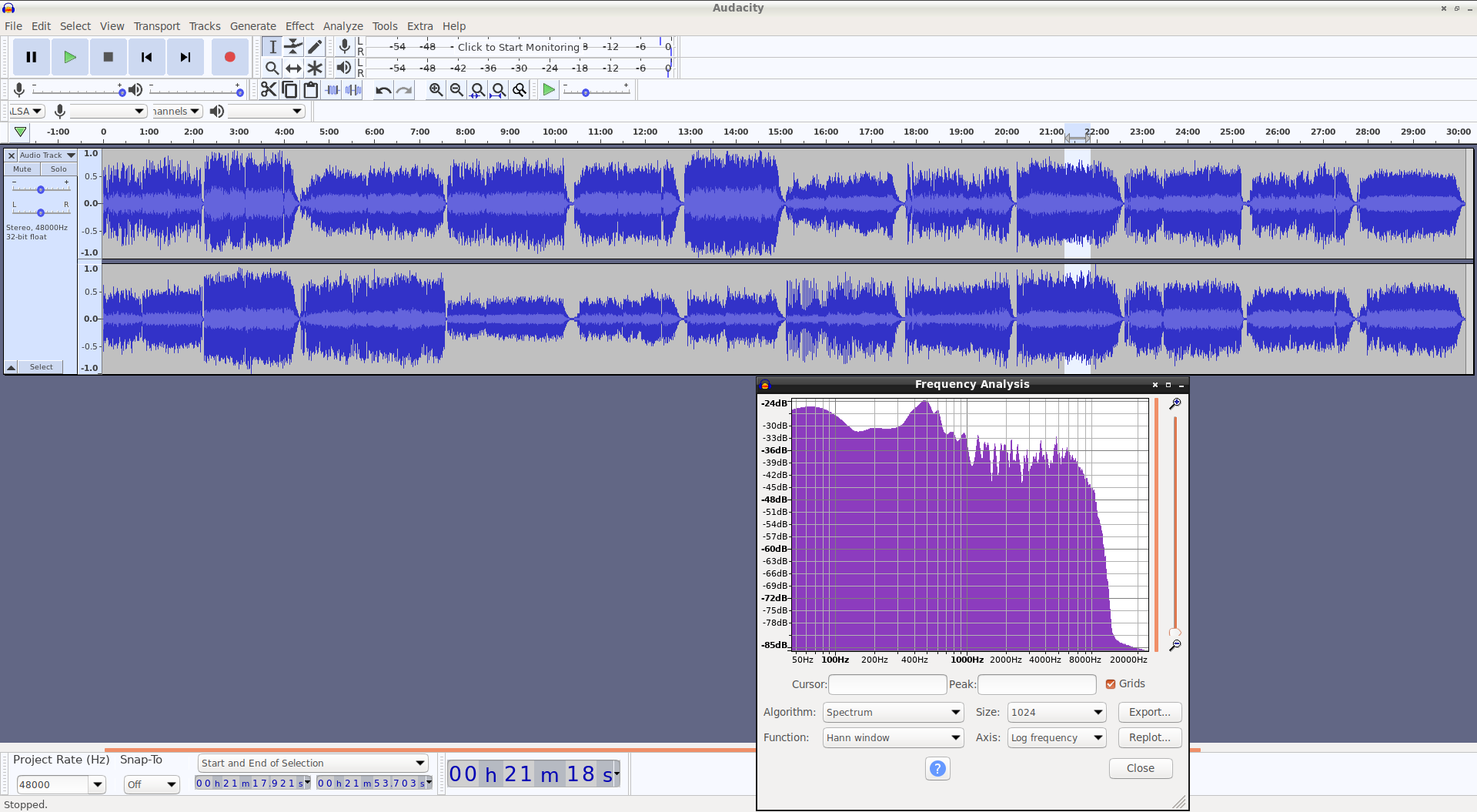Uncheck the Grids checkbox
The width and height of the screenshot is (1477, 812).
pos(1111,683)
